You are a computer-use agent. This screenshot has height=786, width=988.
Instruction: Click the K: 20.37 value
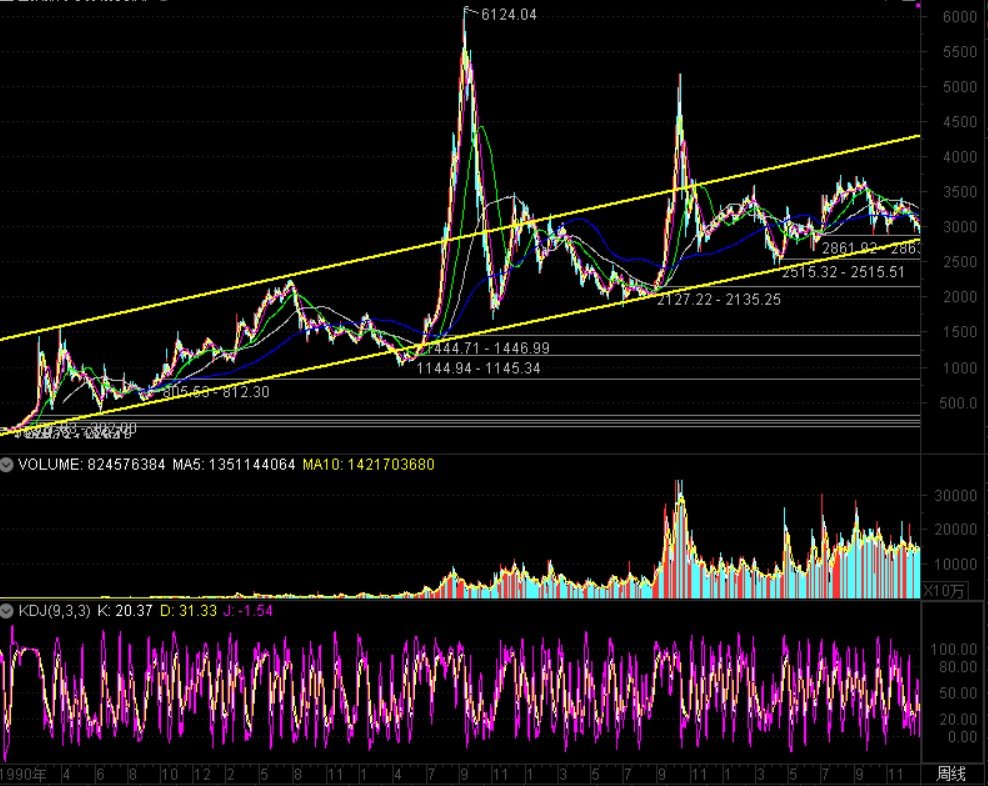pyautogui.click(x=125, y=610)
